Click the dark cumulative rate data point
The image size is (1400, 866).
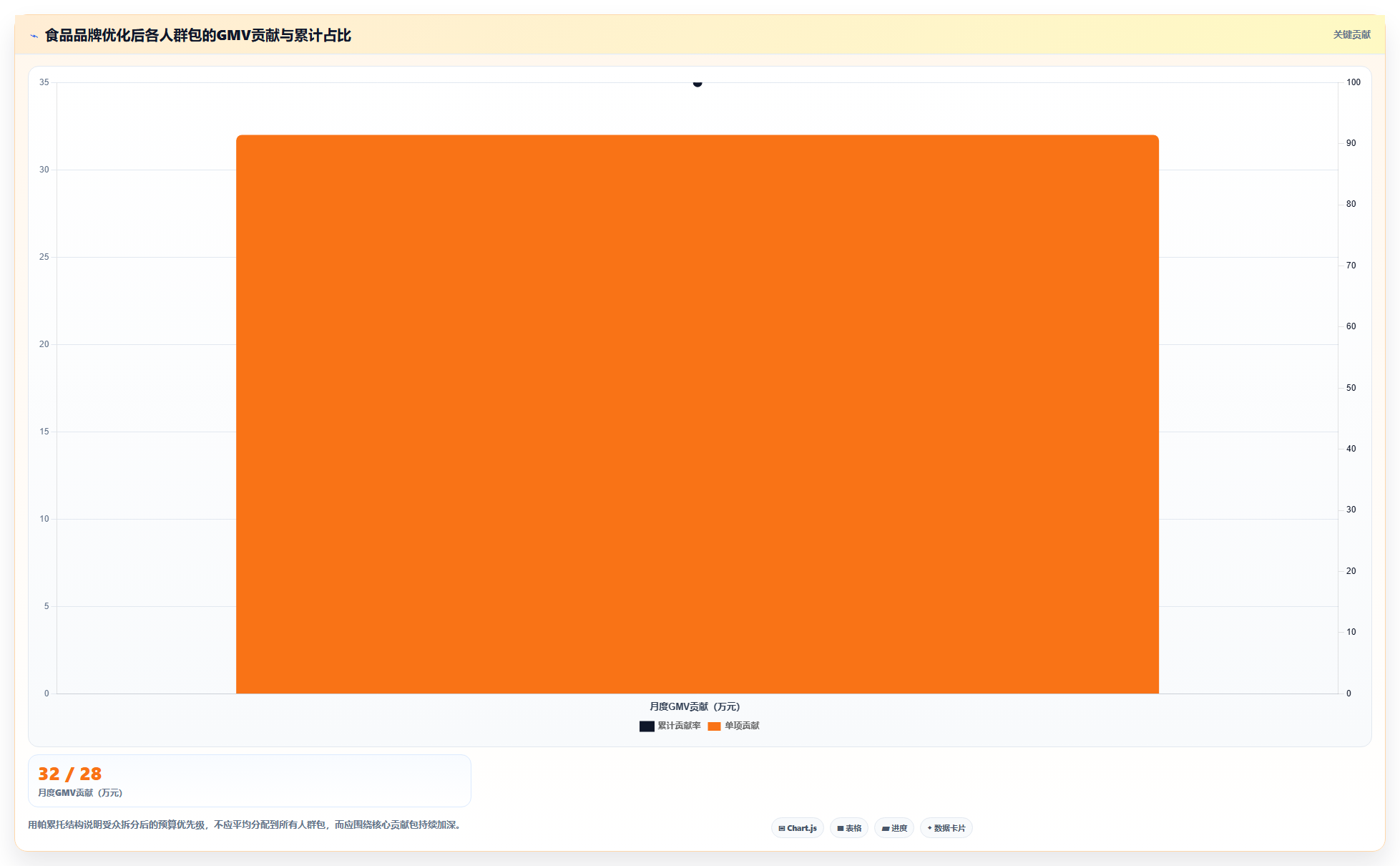(x=697, y=83)
